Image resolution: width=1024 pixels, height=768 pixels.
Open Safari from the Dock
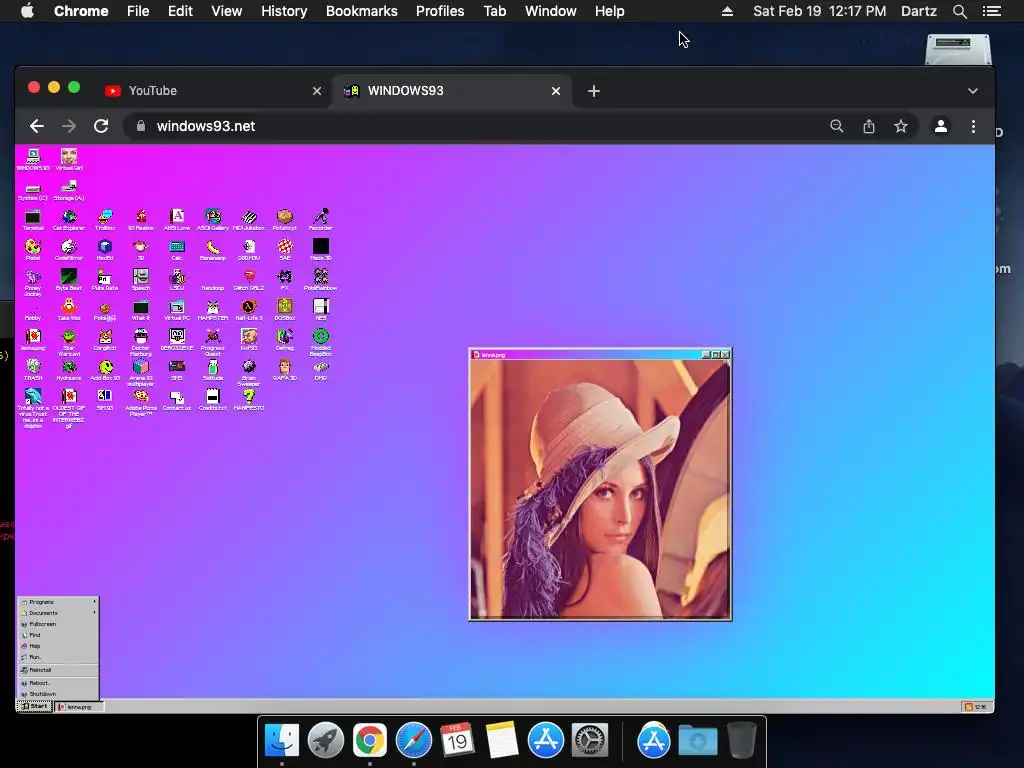point(414,741)
